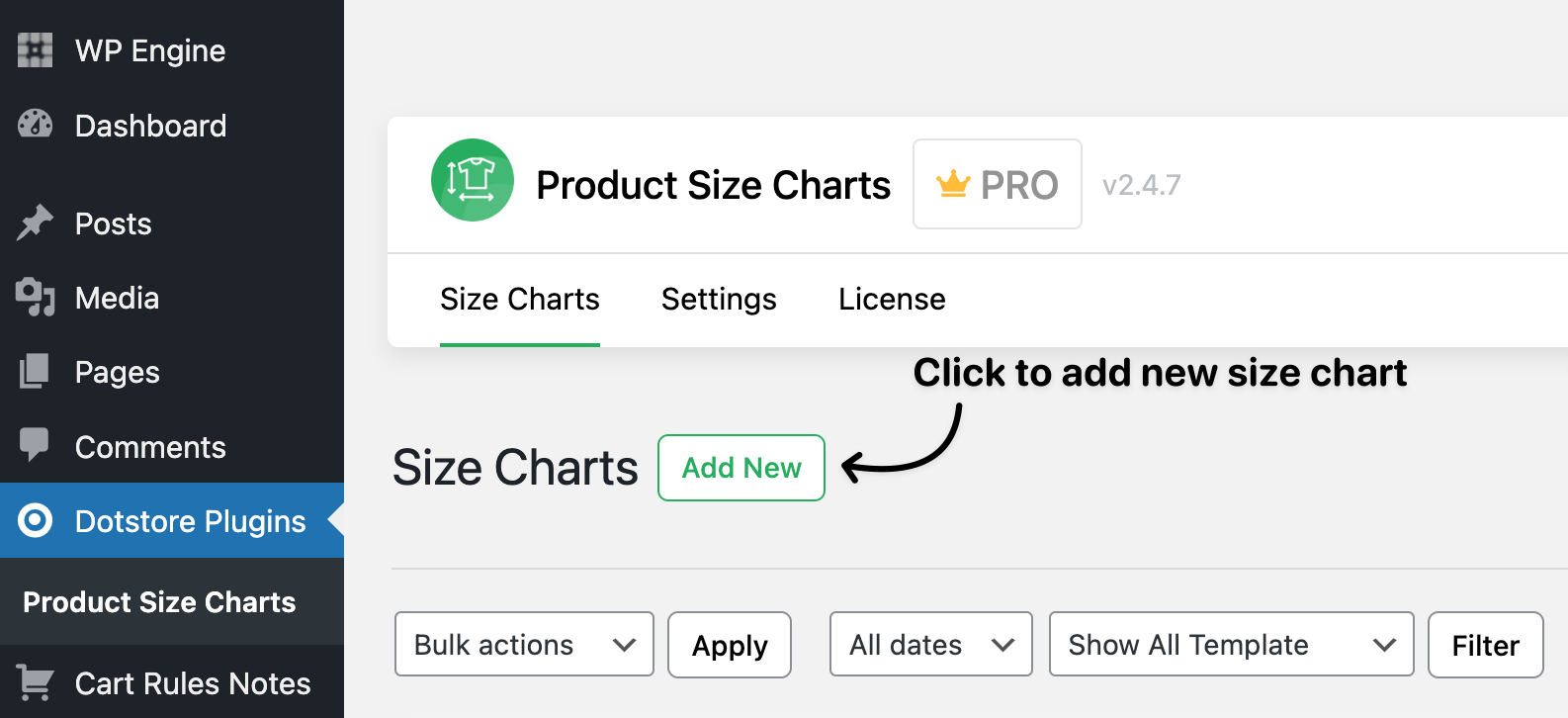
Task: Expand the All dates filter dropdown
Action: point(929,644)
